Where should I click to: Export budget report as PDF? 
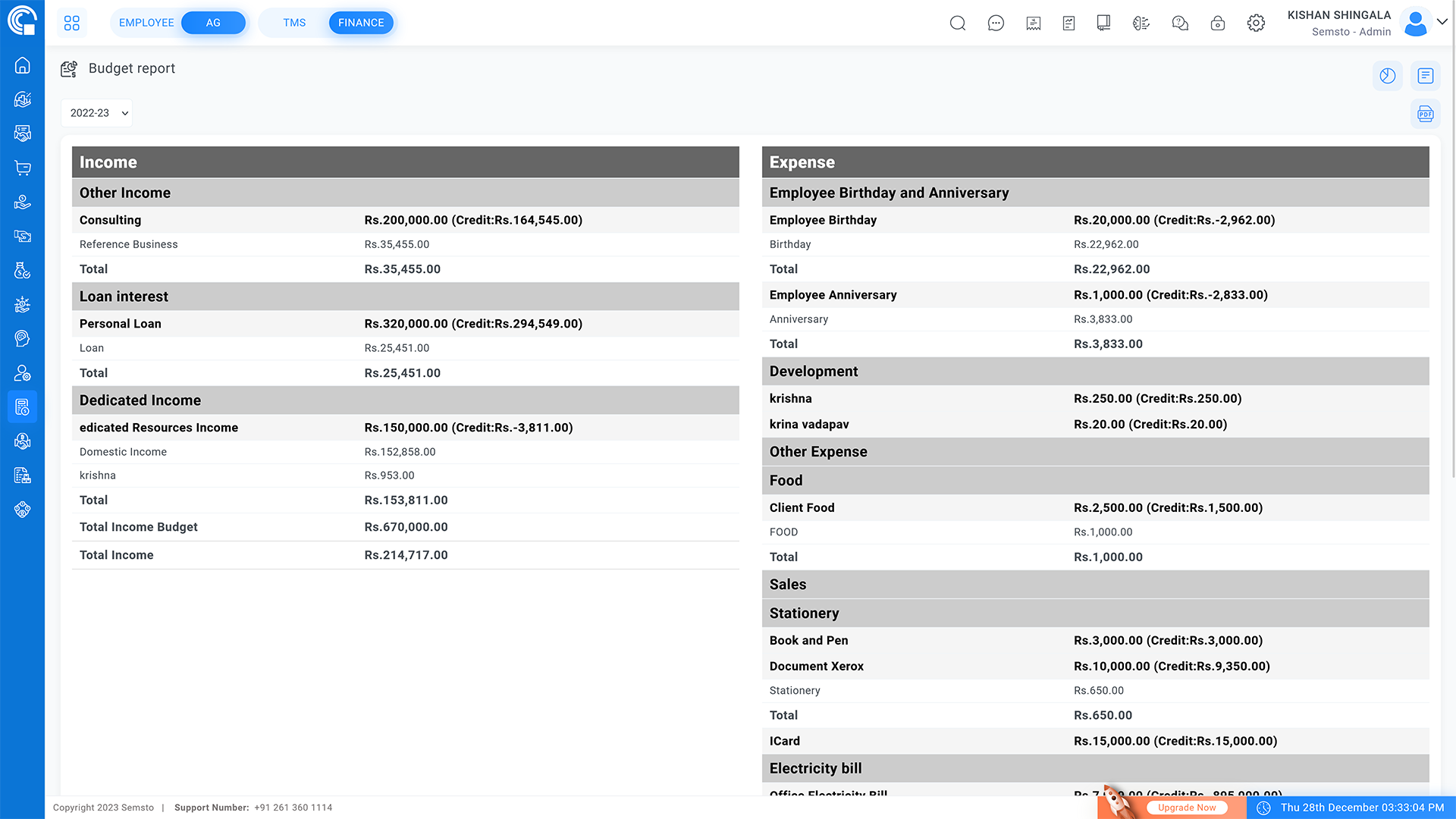click(x=1426, y=114)
